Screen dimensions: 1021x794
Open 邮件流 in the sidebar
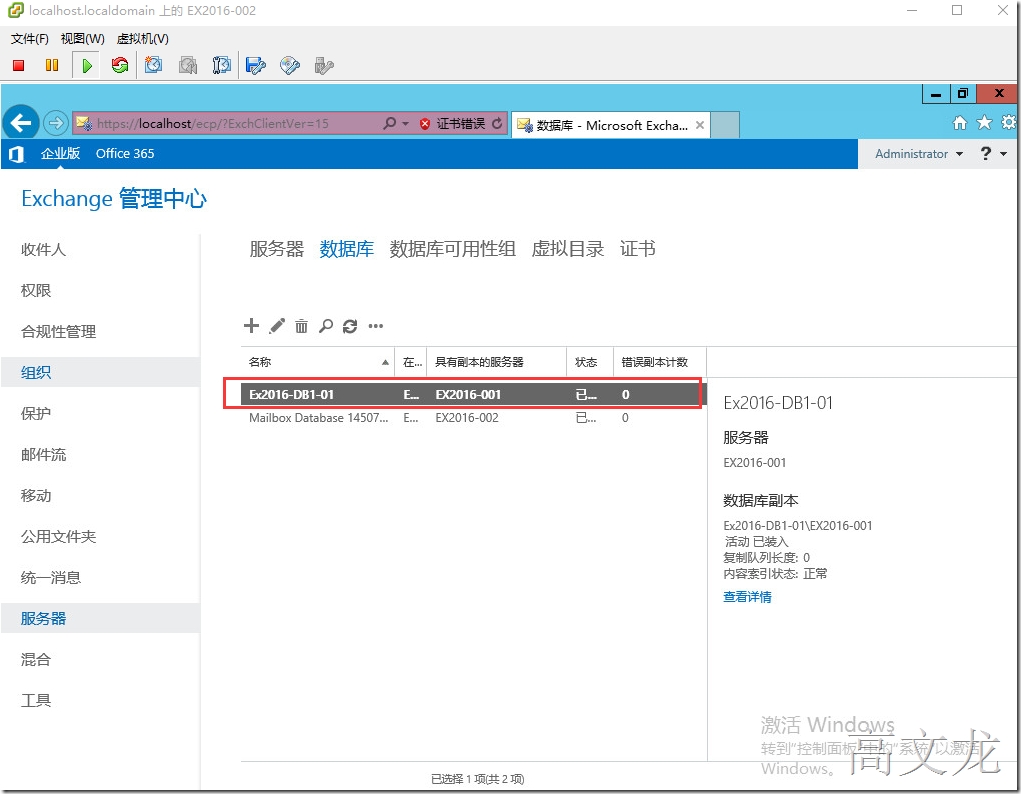point(44,455)
